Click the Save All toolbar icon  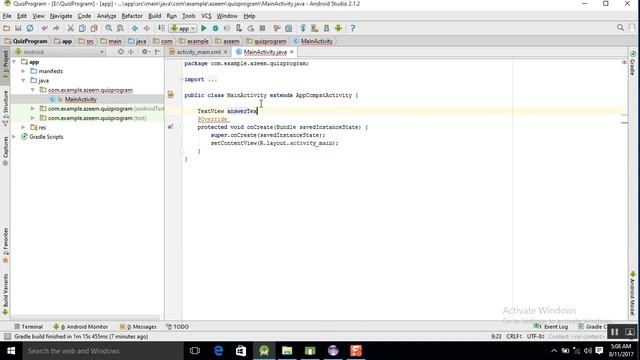[18, 28]
